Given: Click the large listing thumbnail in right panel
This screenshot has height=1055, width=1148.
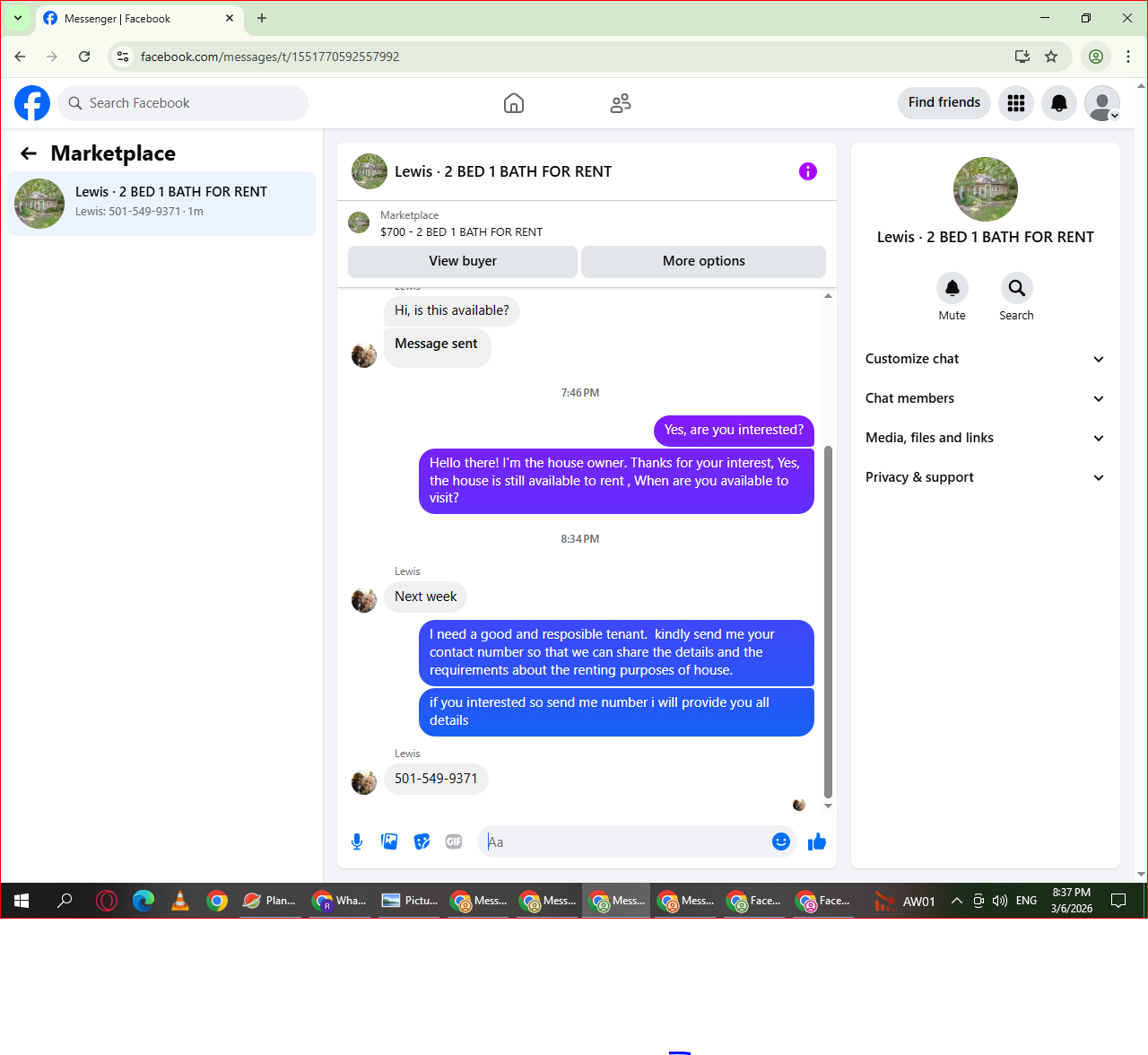Looking at the screenshot, I should tap(986, 189).
